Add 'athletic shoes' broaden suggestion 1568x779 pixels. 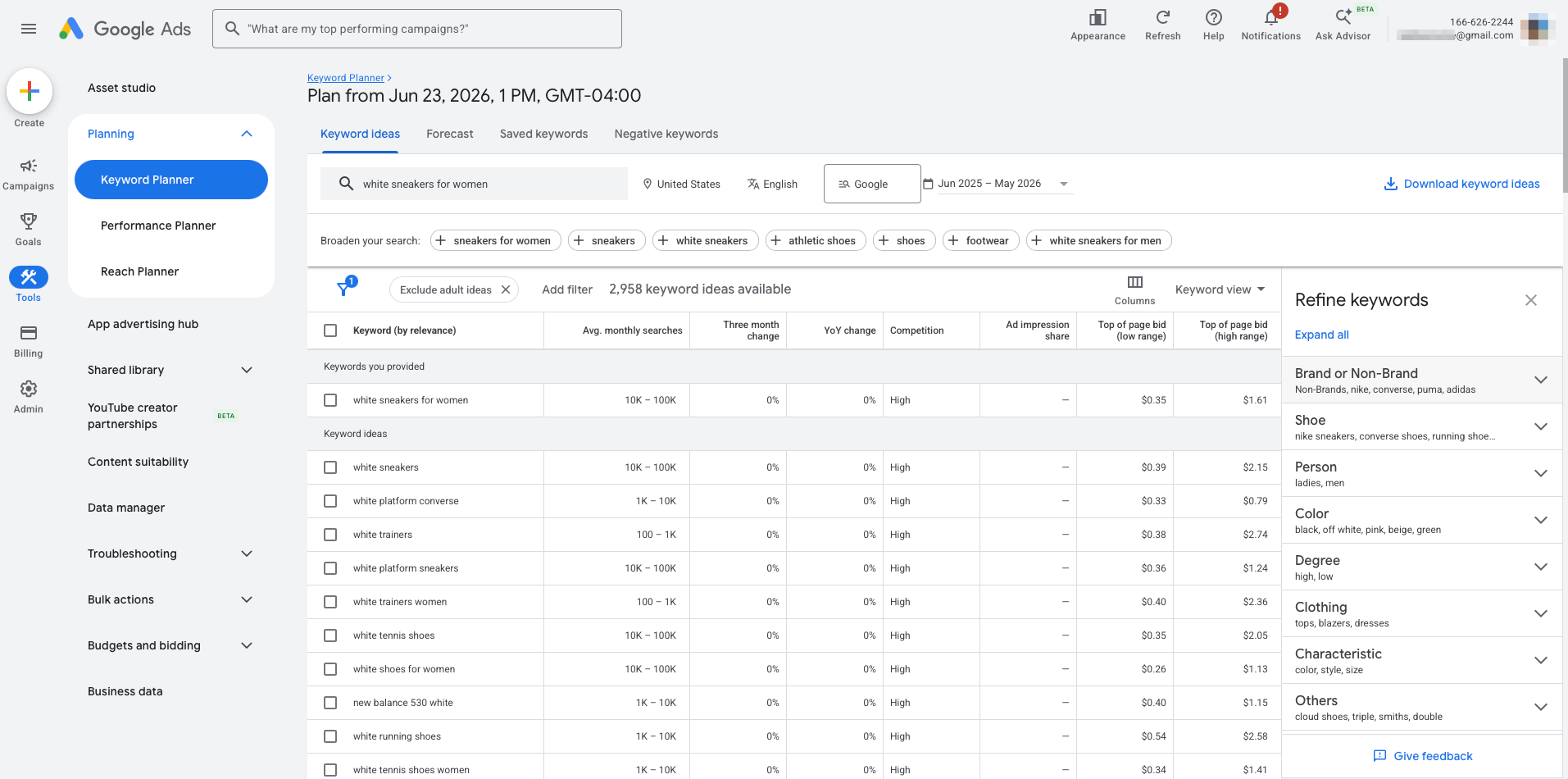815,240
